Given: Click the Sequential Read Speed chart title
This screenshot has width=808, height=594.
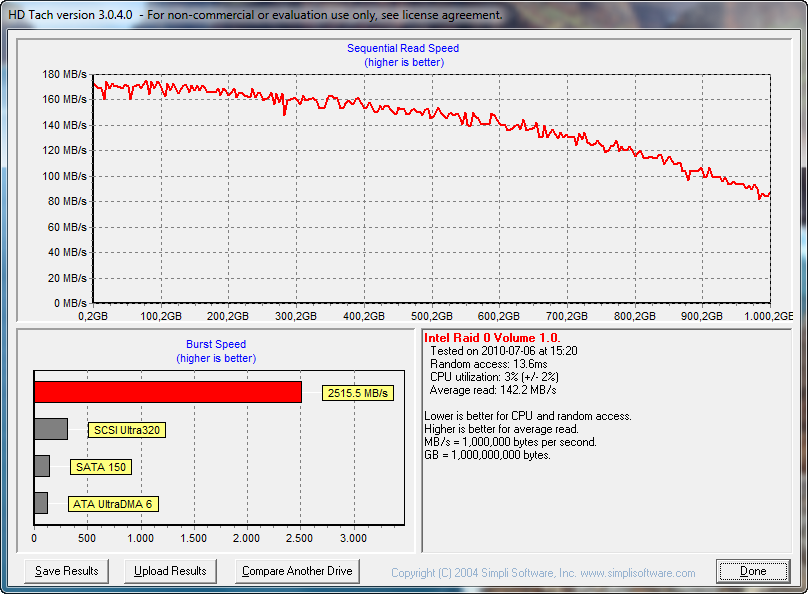Looking at the screenshot, I should tap(403, 48).
